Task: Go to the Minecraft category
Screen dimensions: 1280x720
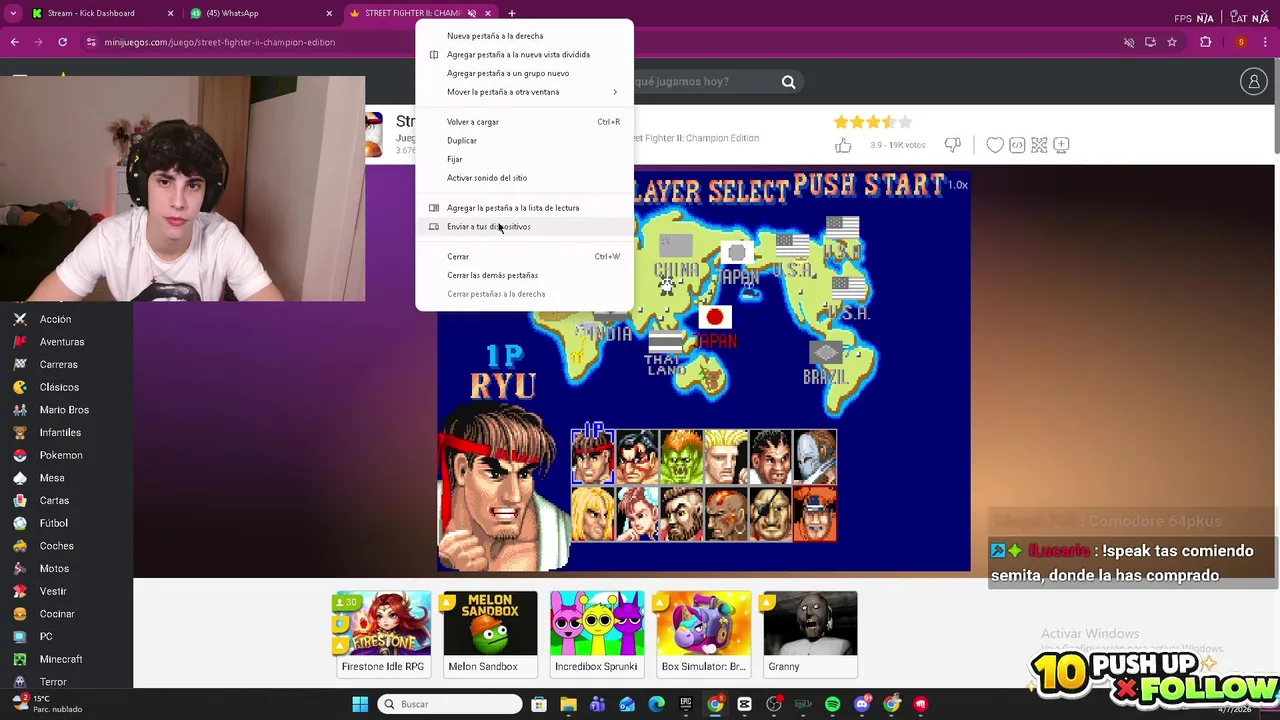Action: [61, 659]
